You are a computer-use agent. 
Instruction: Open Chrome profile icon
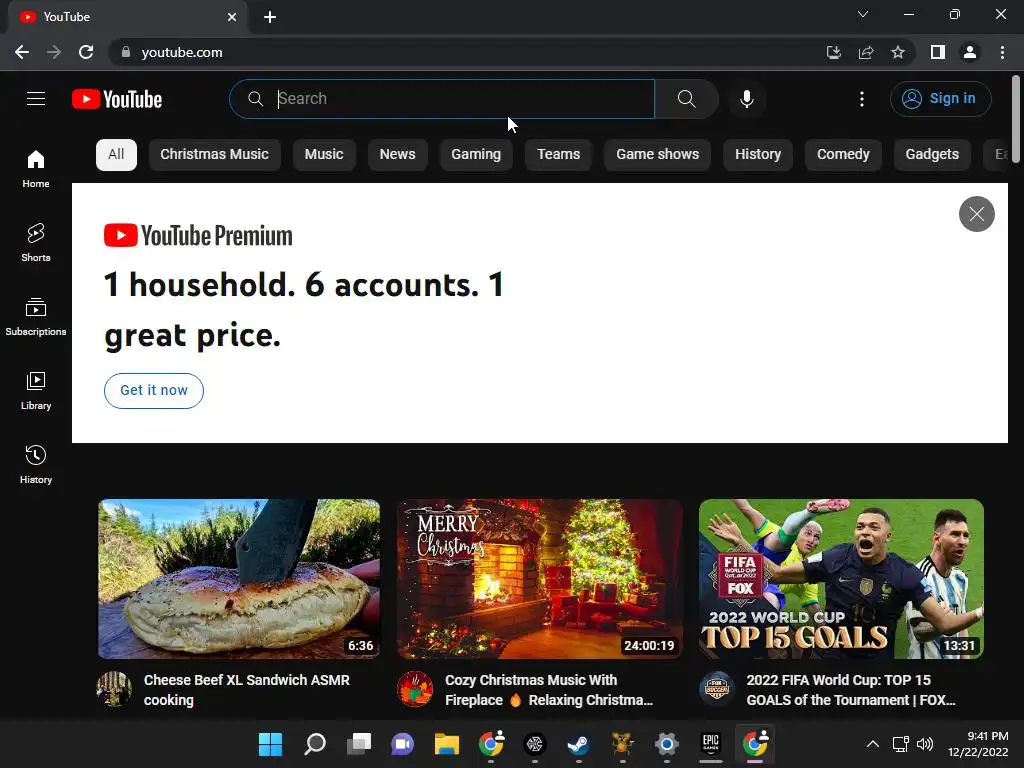click(970, 52)
